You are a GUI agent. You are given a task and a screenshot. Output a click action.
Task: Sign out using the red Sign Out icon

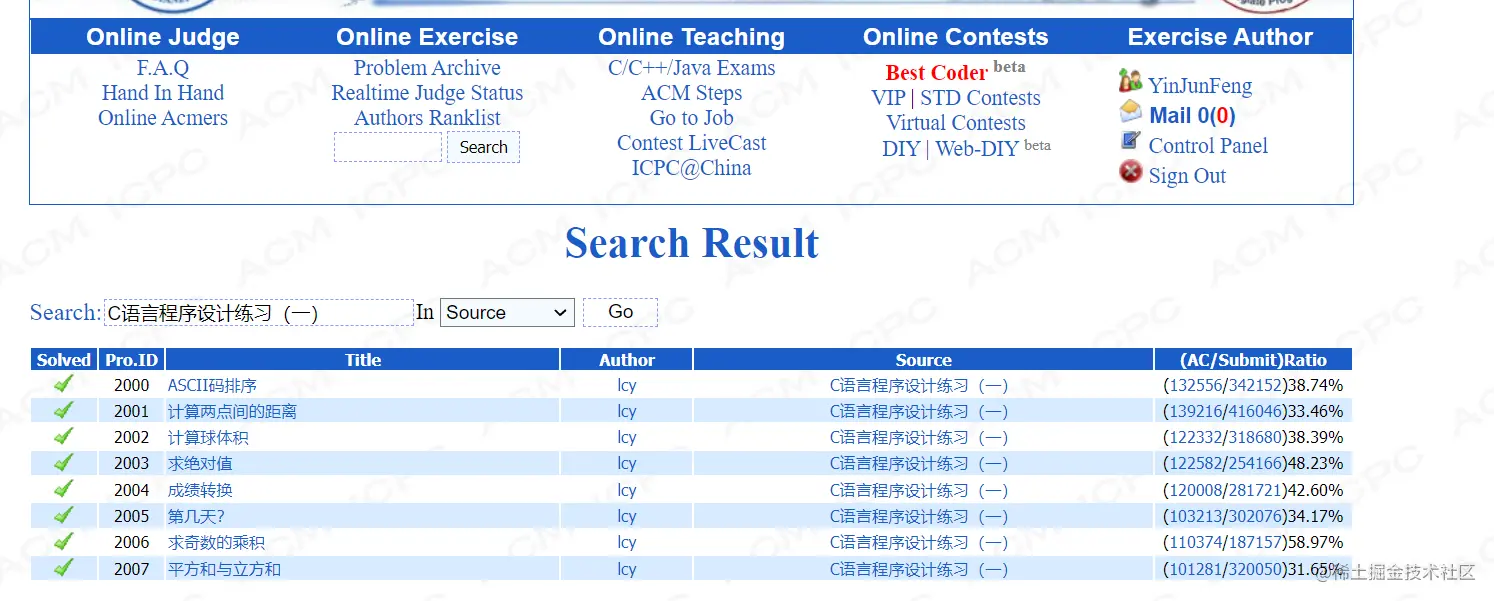pyautogui.click(x=1129, y=172)
